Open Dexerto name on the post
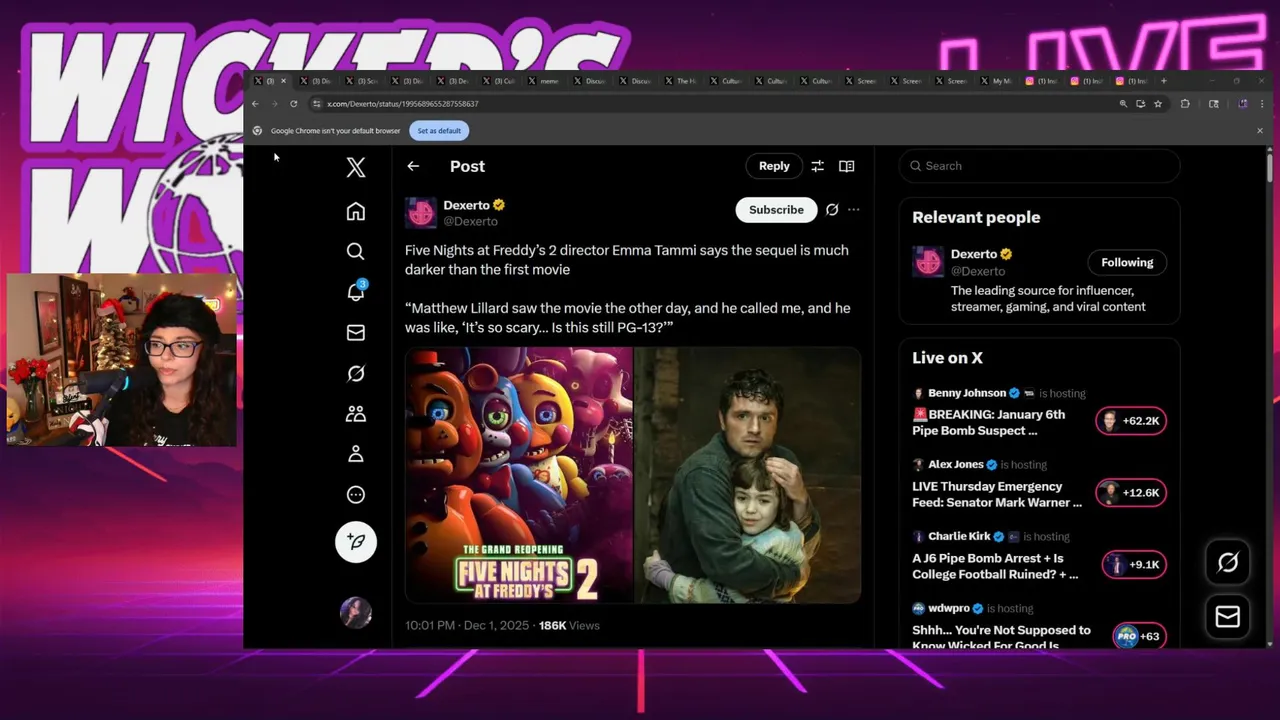 point(467,205)
